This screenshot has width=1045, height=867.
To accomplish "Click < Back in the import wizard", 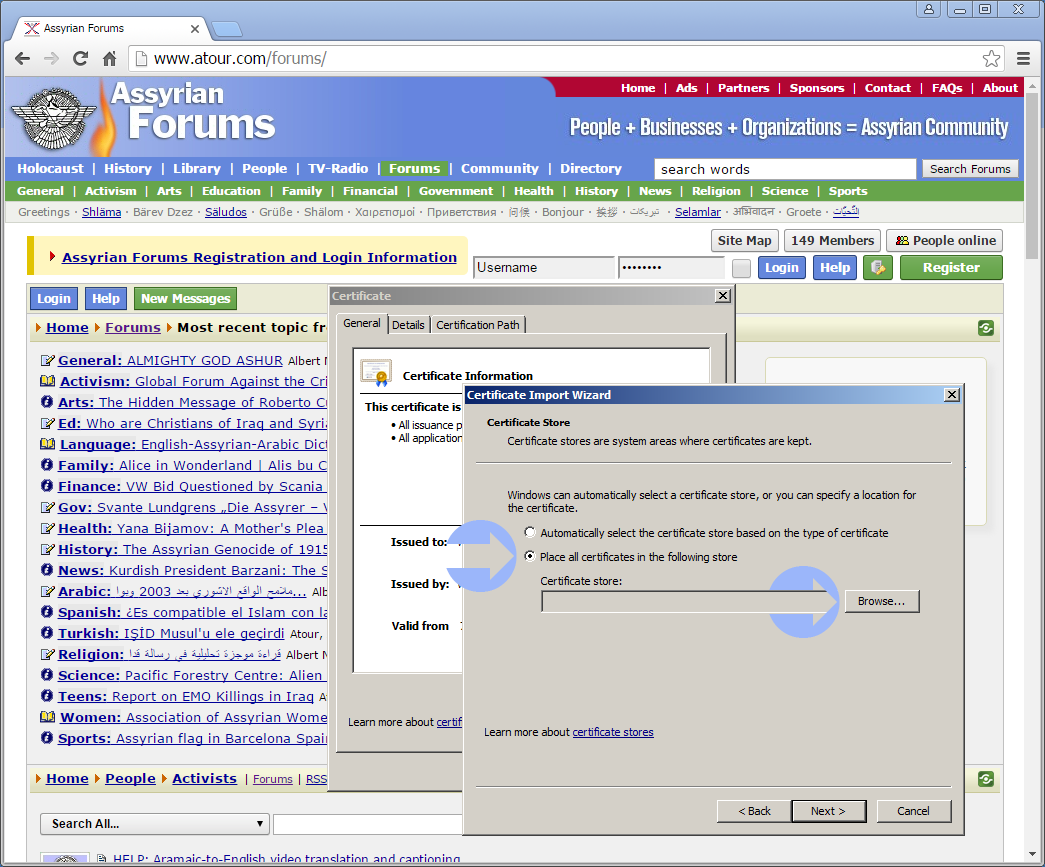I will pyautogui.click(x=754, y=811).
